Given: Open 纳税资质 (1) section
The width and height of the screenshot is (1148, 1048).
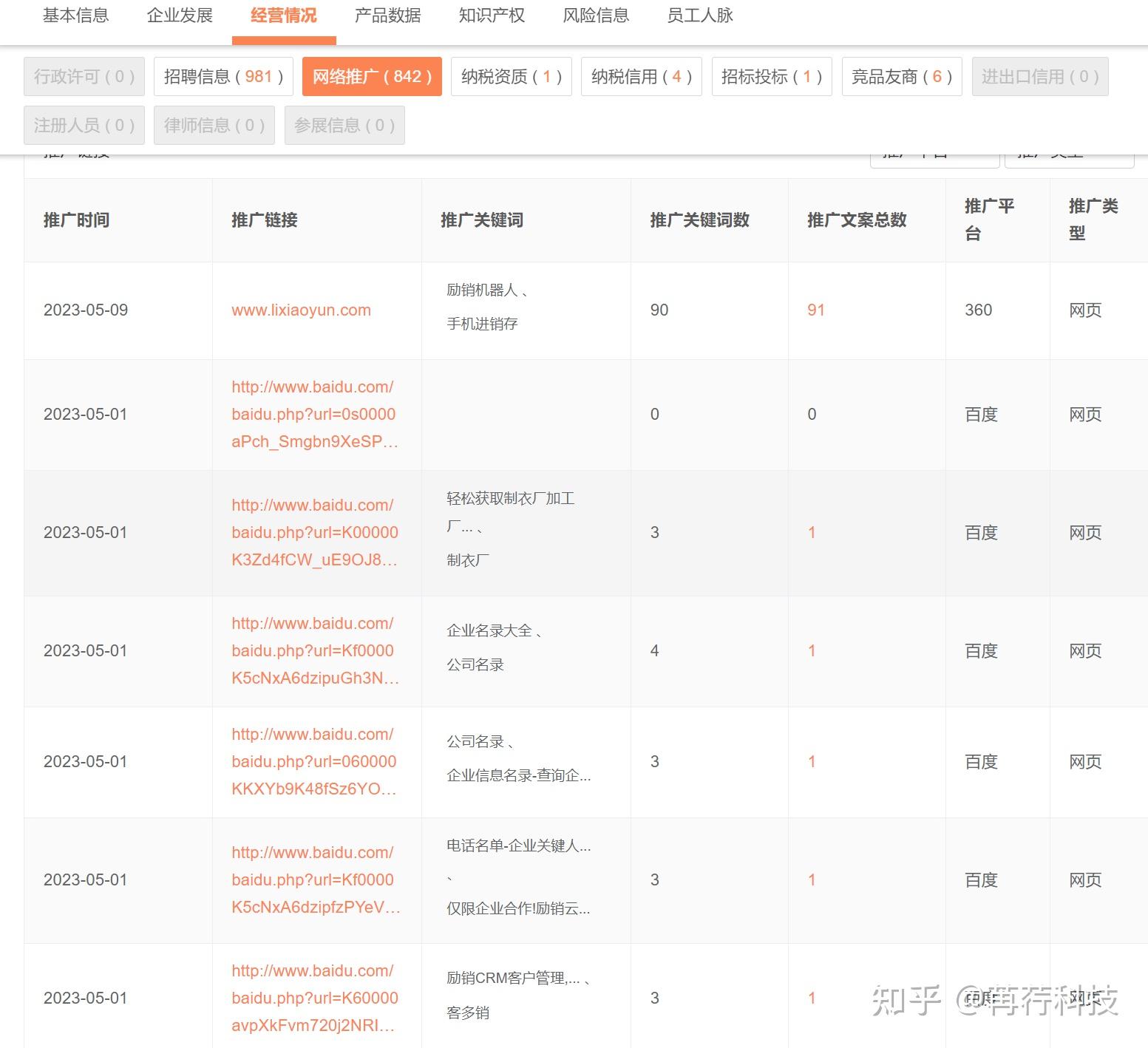Looking at the screenshot, I should pyautogui.click(x=512, y=76).
